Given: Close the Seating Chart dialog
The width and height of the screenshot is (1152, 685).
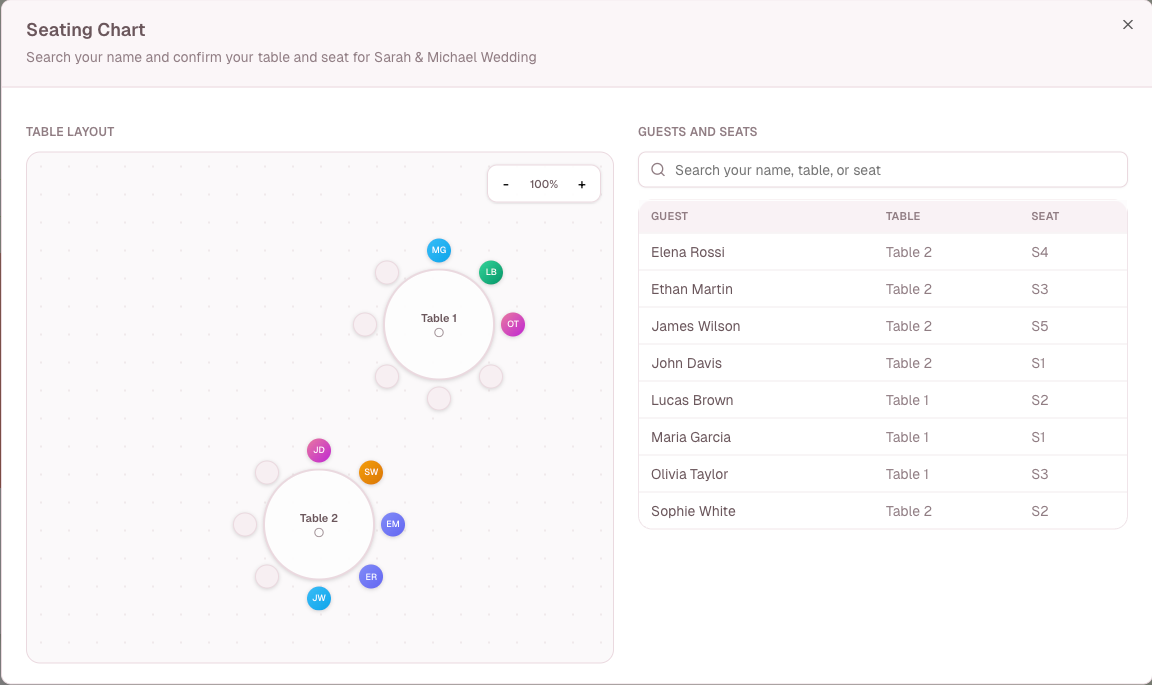Looking at the screenshot, I should click(x=1128, y=25).
